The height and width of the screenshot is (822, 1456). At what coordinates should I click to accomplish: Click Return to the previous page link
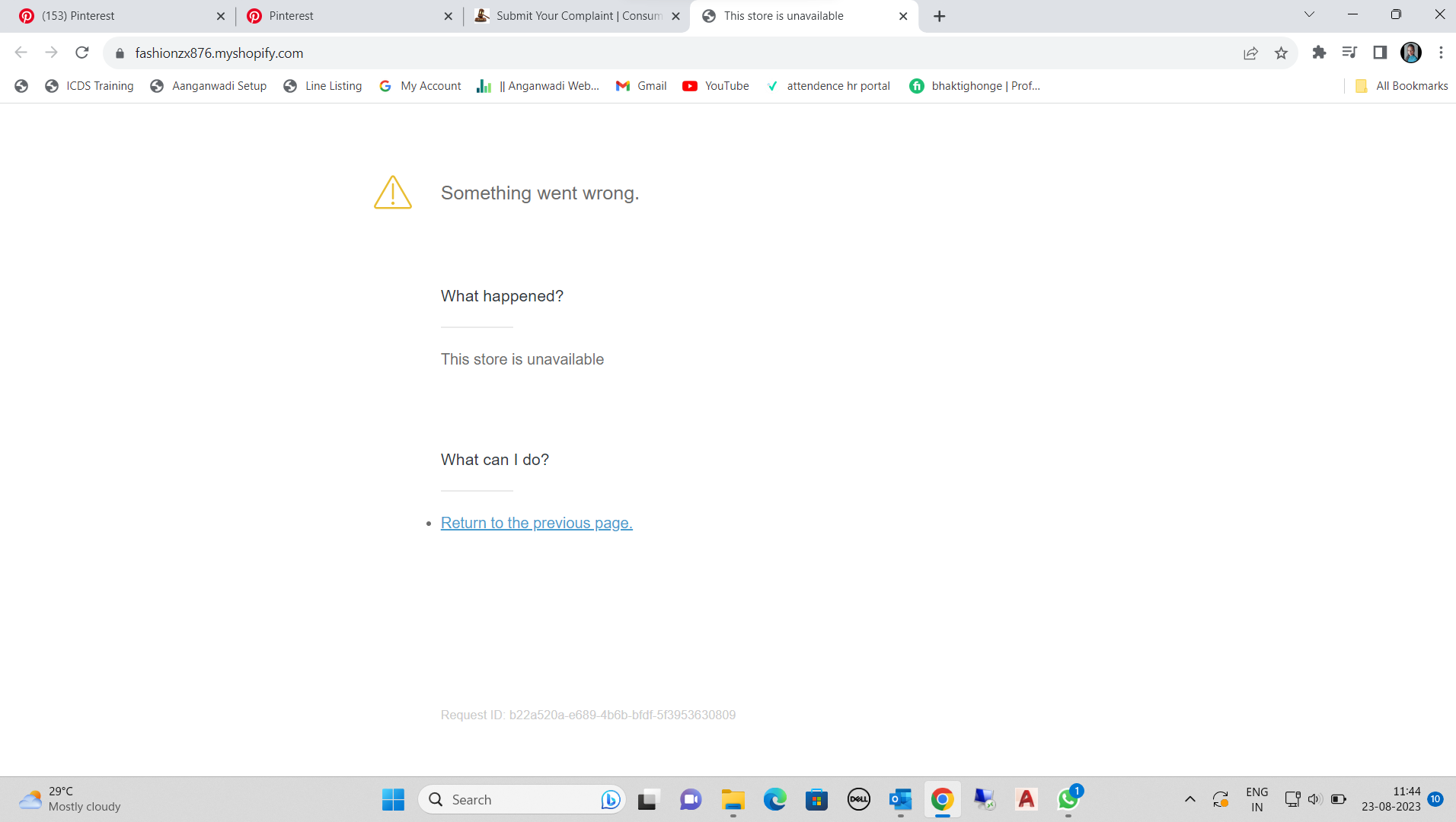536,523
